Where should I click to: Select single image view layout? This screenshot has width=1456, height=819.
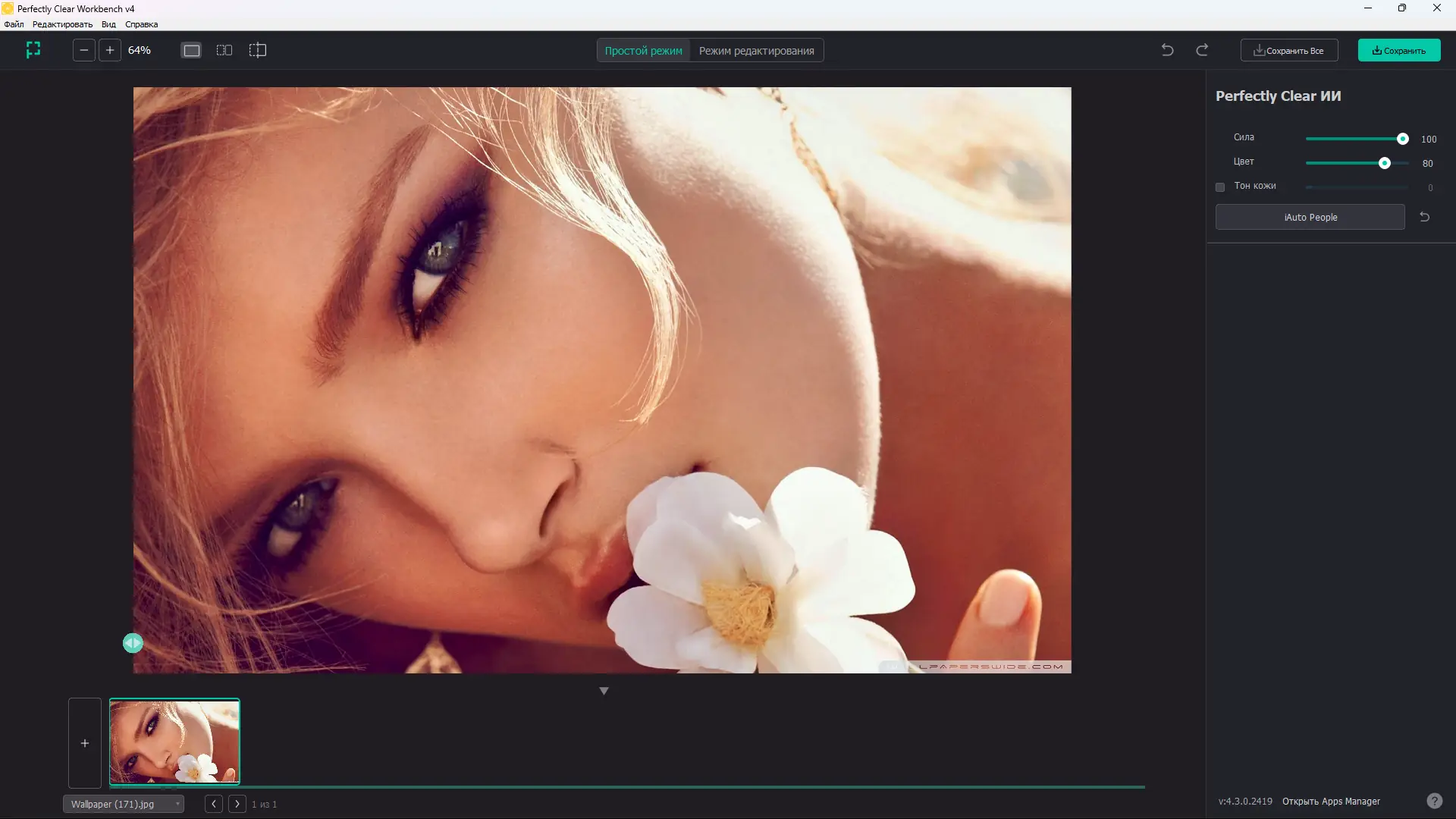(192, 50)
